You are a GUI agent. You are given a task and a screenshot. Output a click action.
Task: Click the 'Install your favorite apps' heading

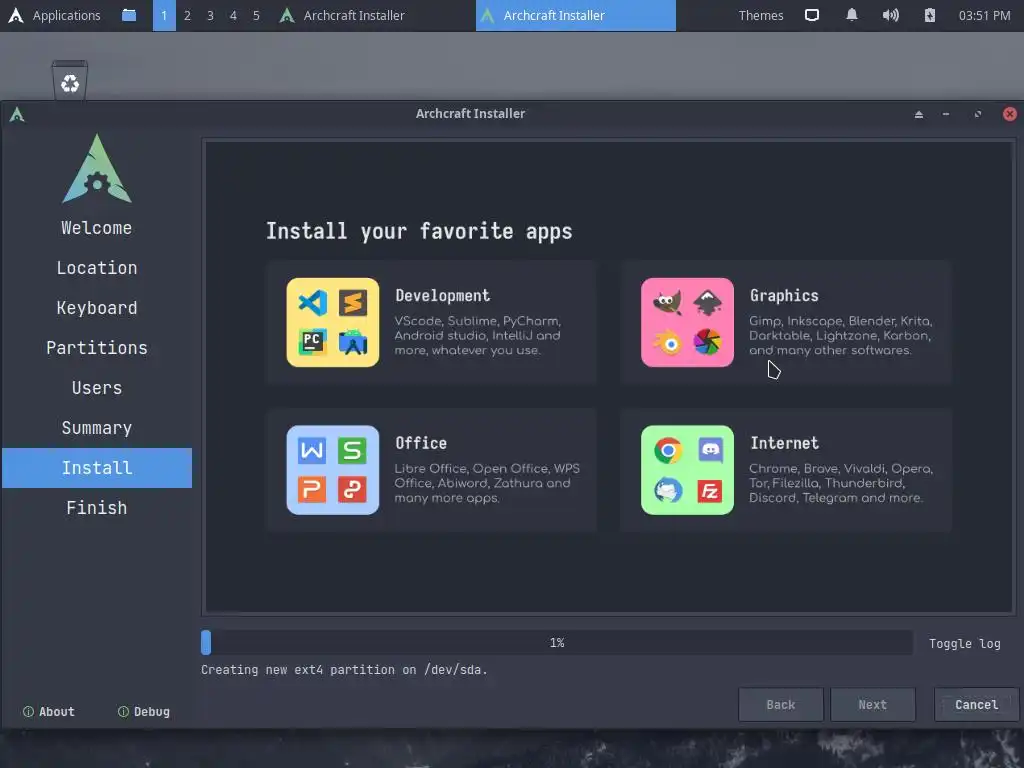(x=419, y=231)
